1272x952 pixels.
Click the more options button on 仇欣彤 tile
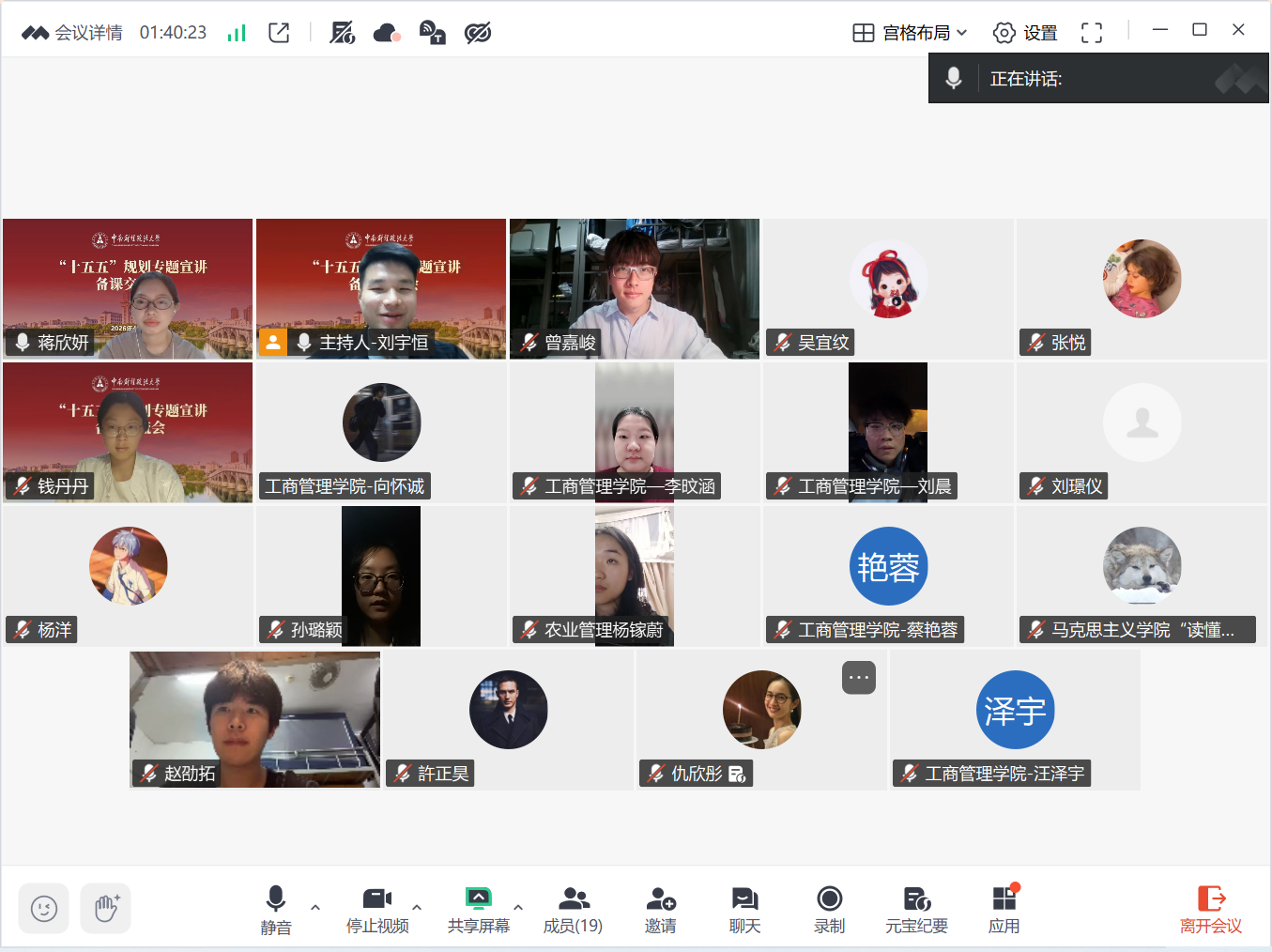pos(859,677)
